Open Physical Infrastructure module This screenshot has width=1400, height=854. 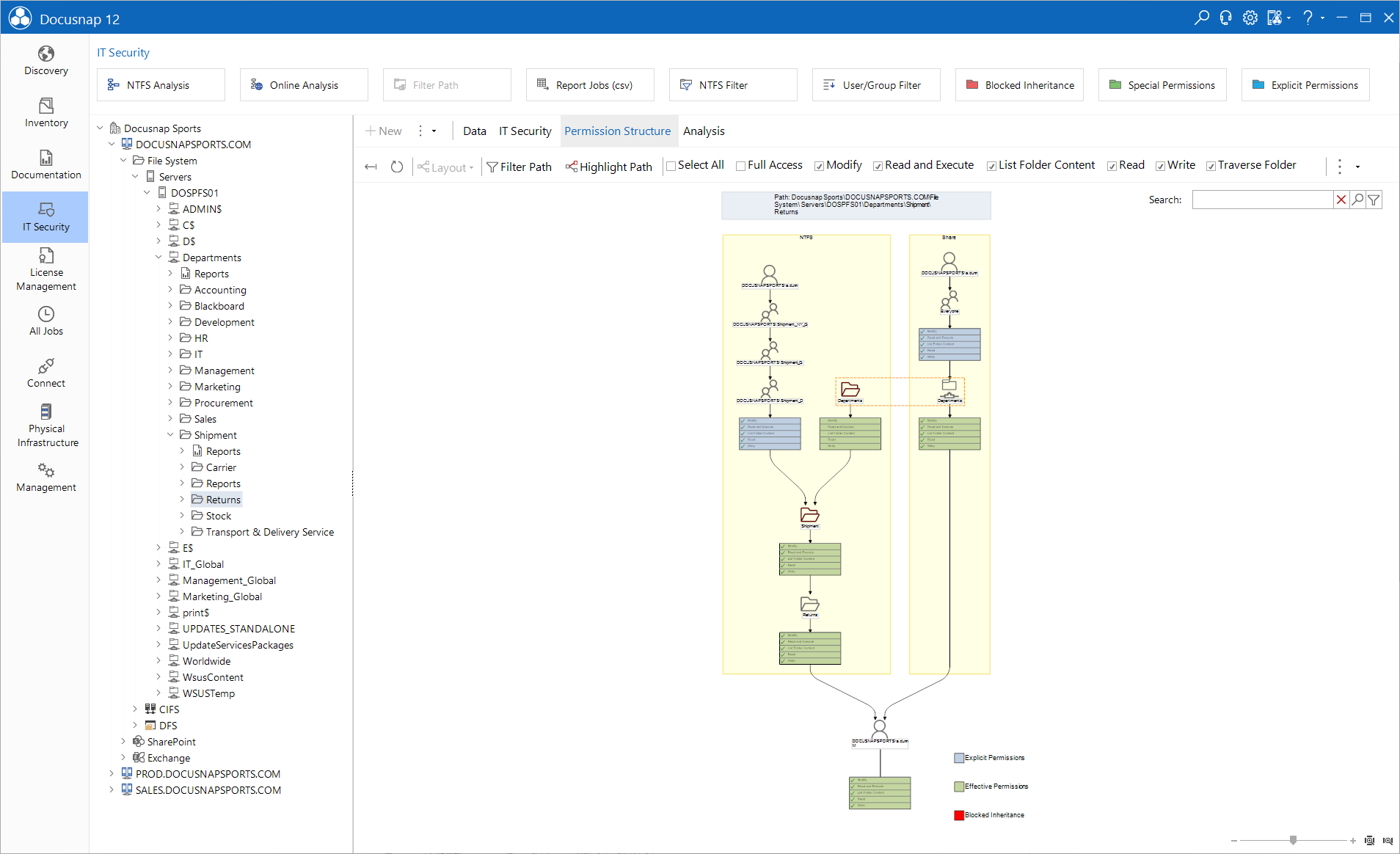(x=45, y=426)
